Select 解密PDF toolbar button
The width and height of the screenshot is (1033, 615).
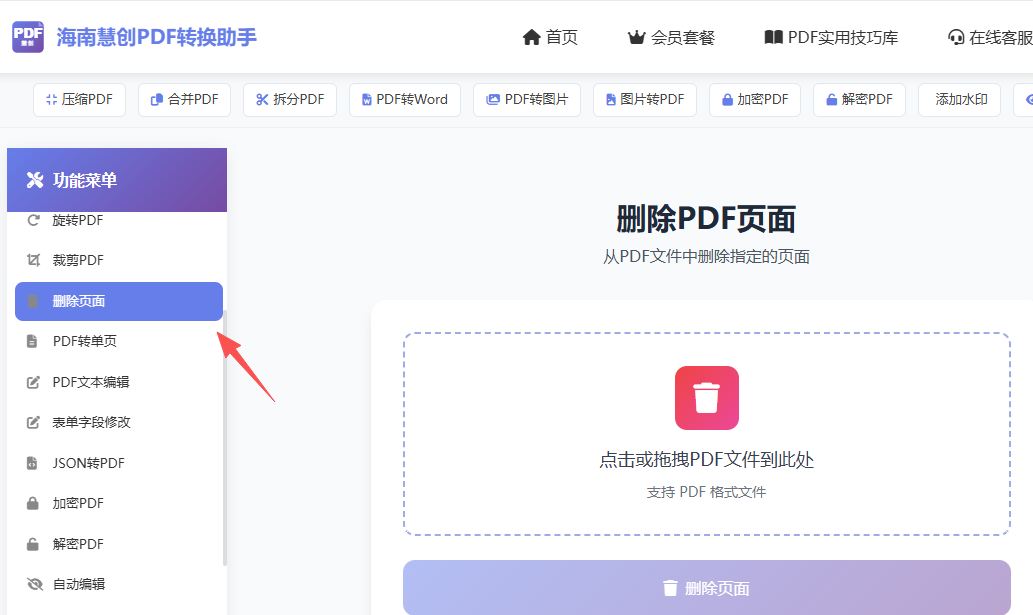point(860,99)
